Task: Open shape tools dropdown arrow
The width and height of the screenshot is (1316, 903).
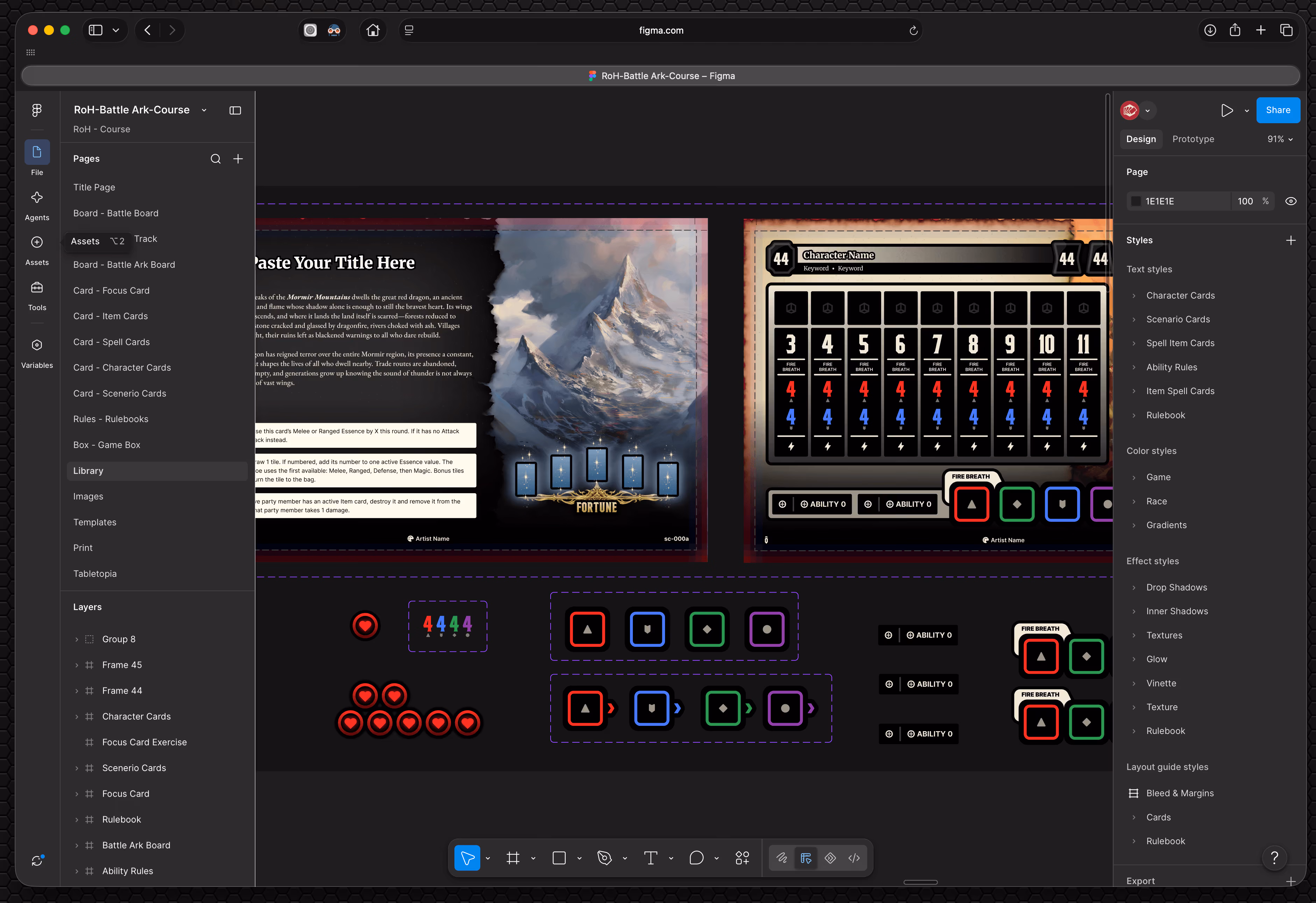Action: click(x=579, y=858)
